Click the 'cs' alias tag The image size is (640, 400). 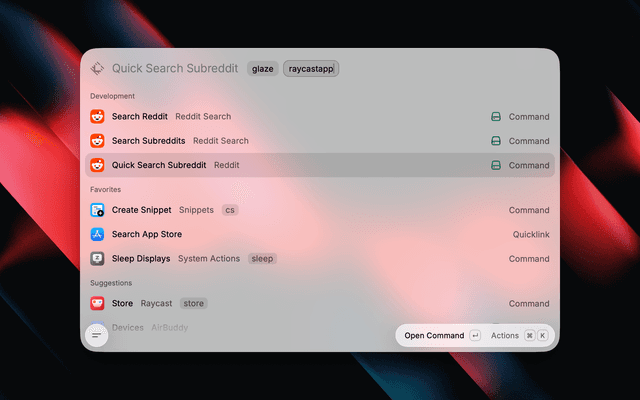coord(230,210)
